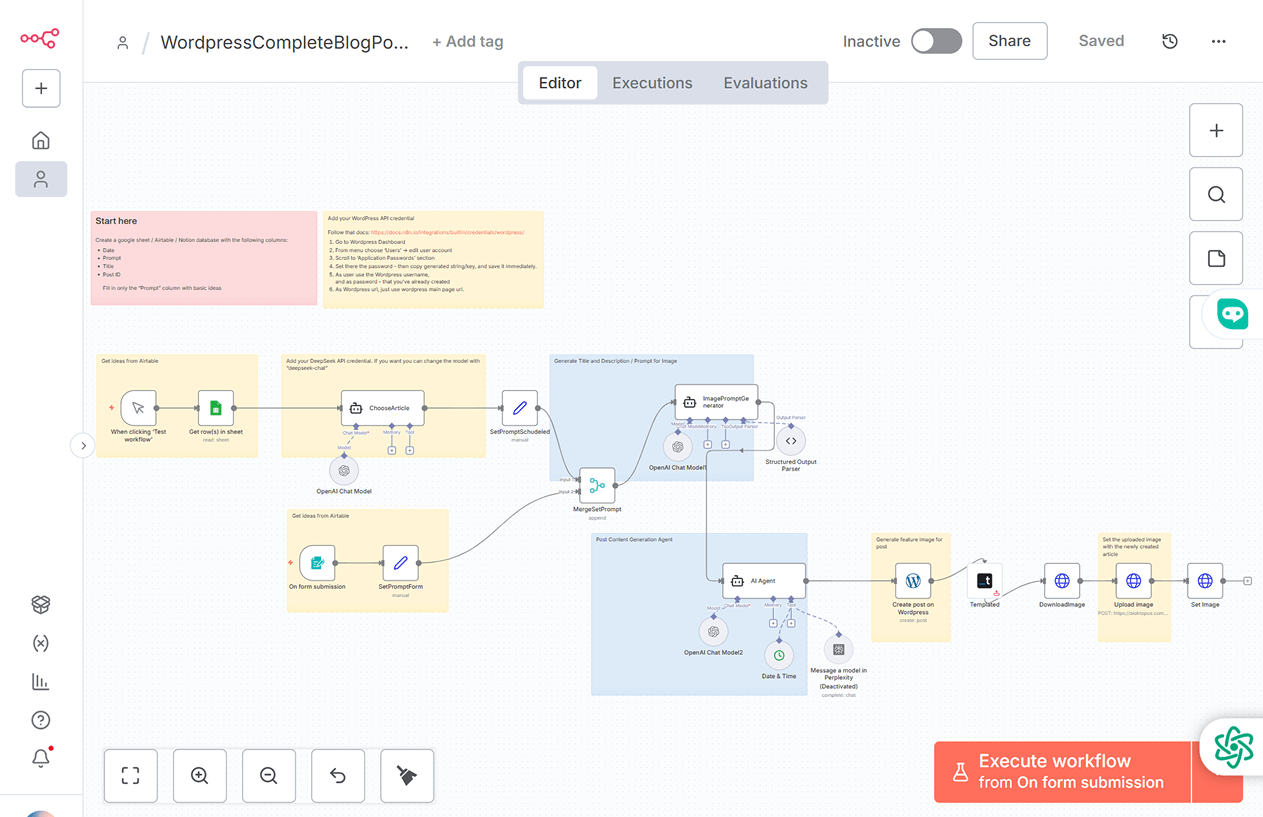Image resolution: width=1263 pixels, height=817 pixels.
Task: Activate the workflow with the Inactive toggle
Action: point(935,41)
